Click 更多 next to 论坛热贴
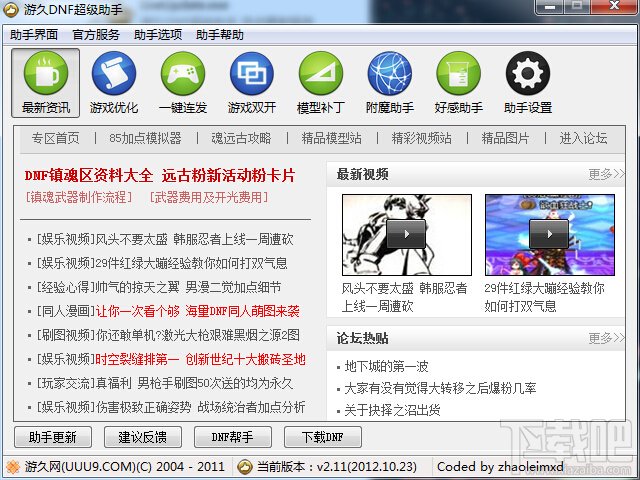The width and height of the screenshot is (640, 480). [x=606, y=338]
